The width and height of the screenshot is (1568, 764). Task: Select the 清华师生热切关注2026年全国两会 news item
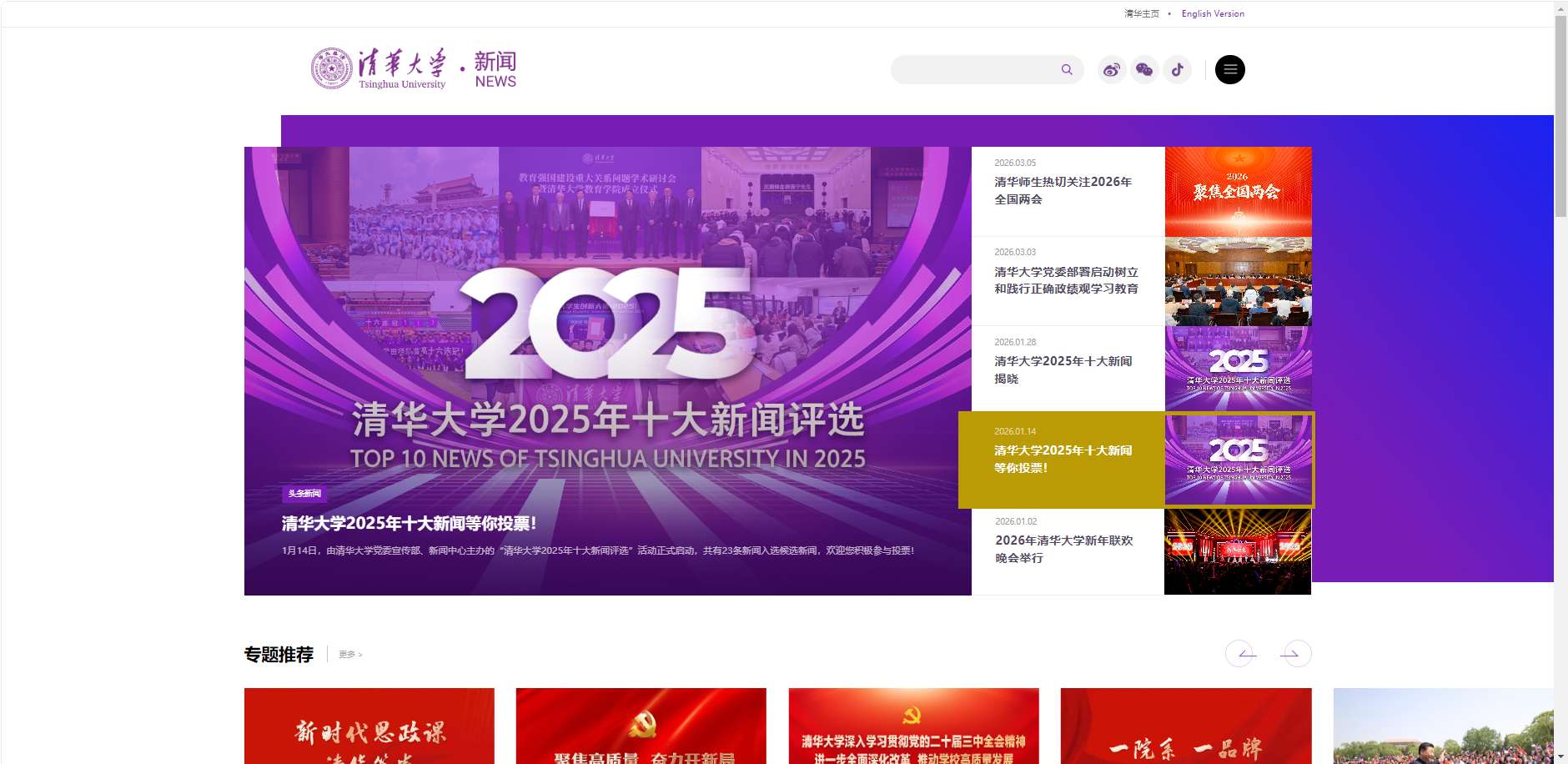pos(1063,190)
